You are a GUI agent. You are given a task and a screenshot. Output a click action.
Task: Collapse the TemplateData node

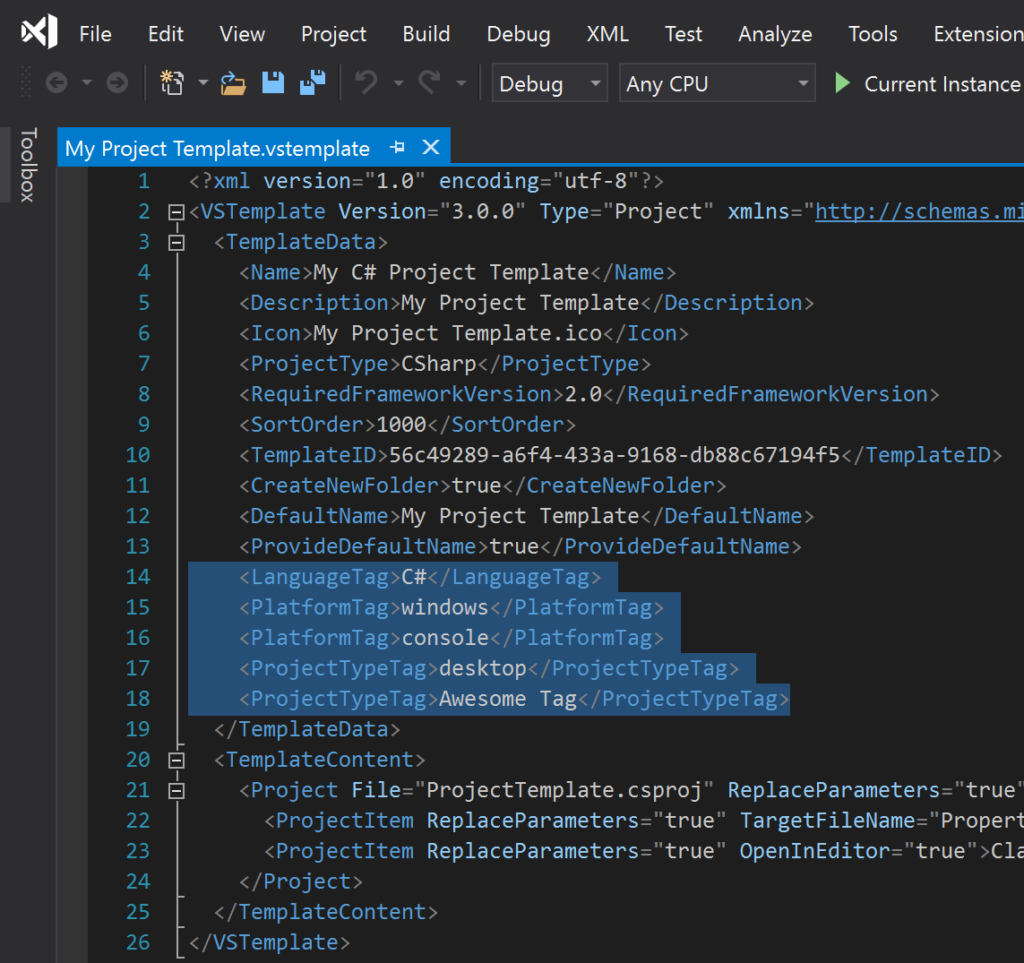pos(175,241)
